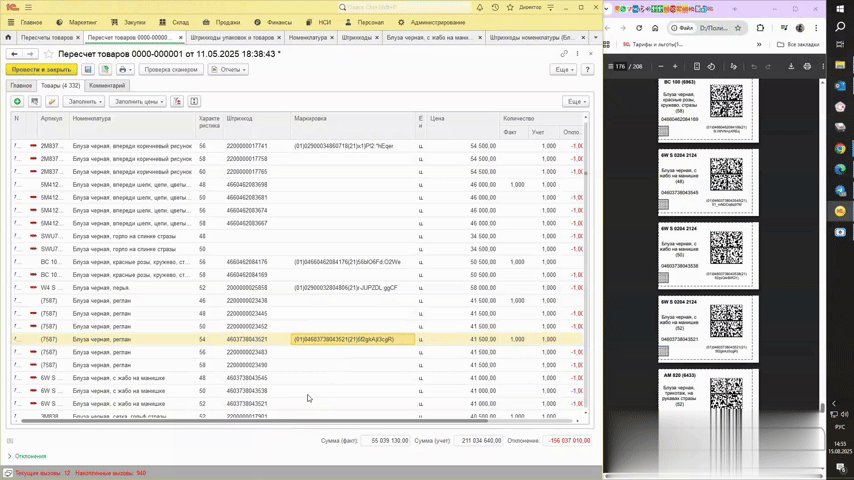Click the PDF page number field showing 176
Screen dimensions: 854x480
click(620, 66)
